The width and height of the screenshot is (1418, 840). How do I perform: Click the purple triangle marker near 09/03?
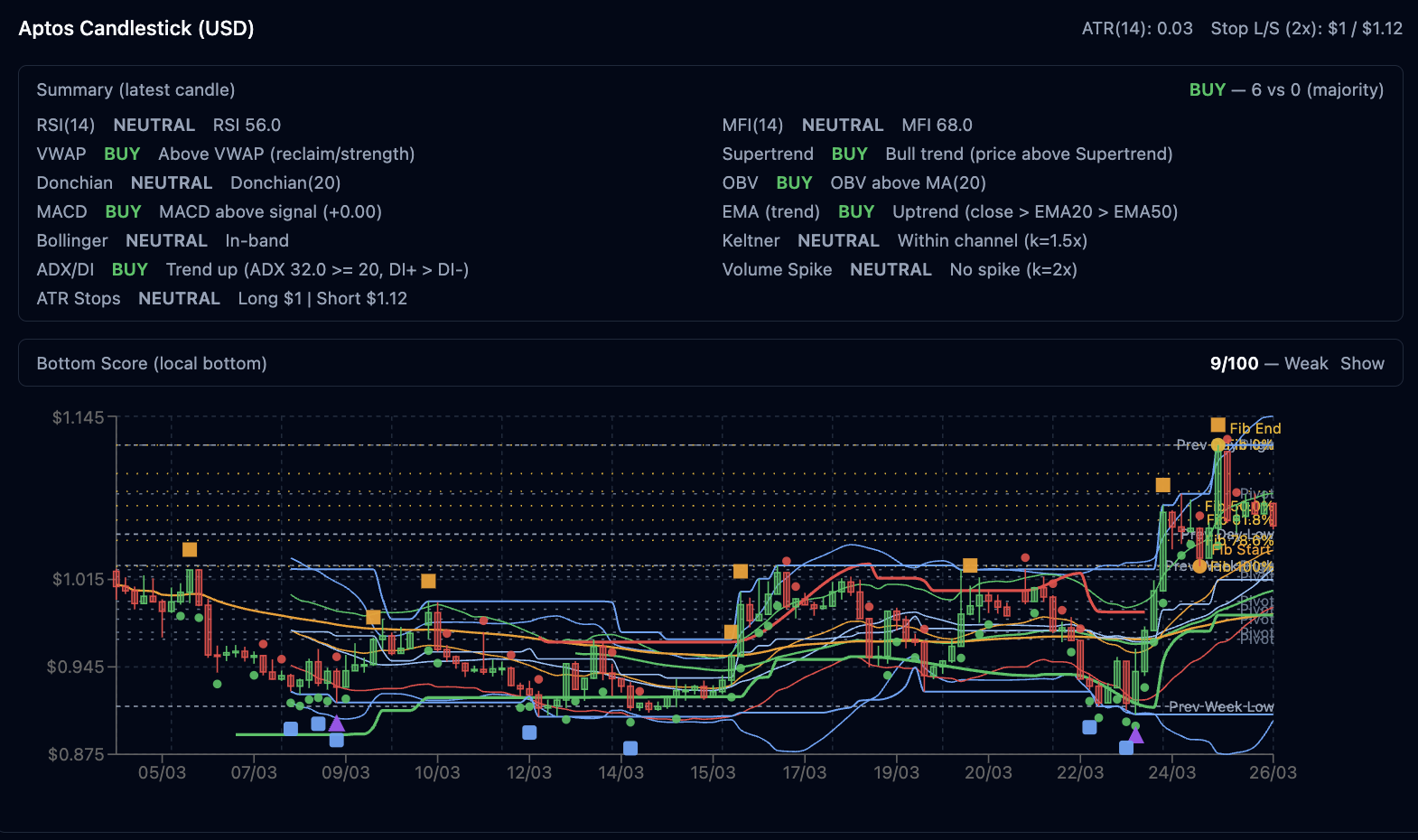click(336, 723)
